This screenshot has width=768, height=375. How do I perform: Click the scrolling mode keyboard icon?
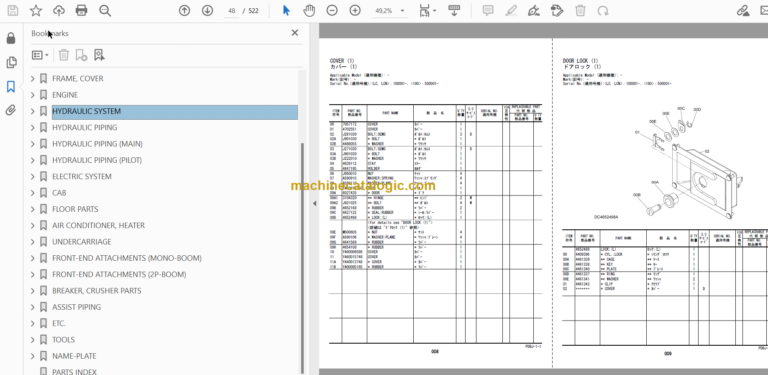click(454, 10)
